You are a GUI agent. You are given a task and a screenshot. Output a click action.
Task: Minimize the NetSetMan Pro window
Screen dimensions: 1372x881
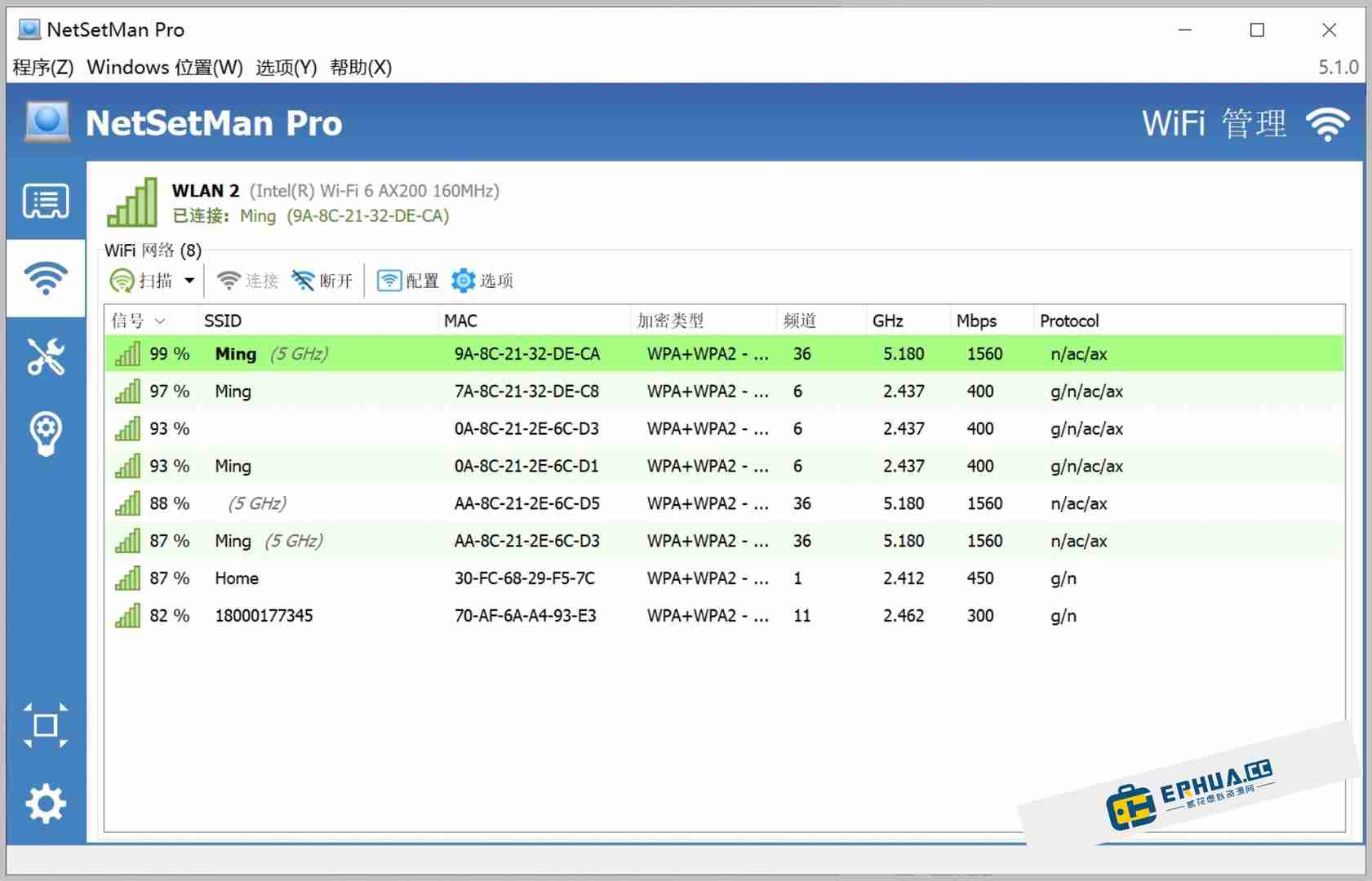pos(1185,29)
